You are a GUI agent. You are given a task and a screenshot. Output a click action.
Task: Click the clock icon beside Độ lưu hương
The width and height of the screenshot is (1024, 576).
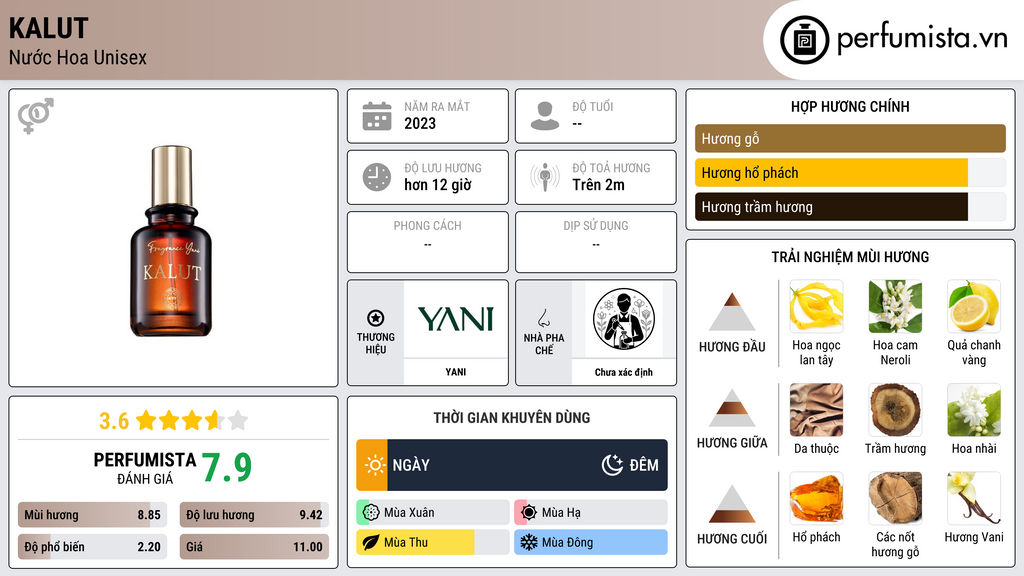click(377, 178)
